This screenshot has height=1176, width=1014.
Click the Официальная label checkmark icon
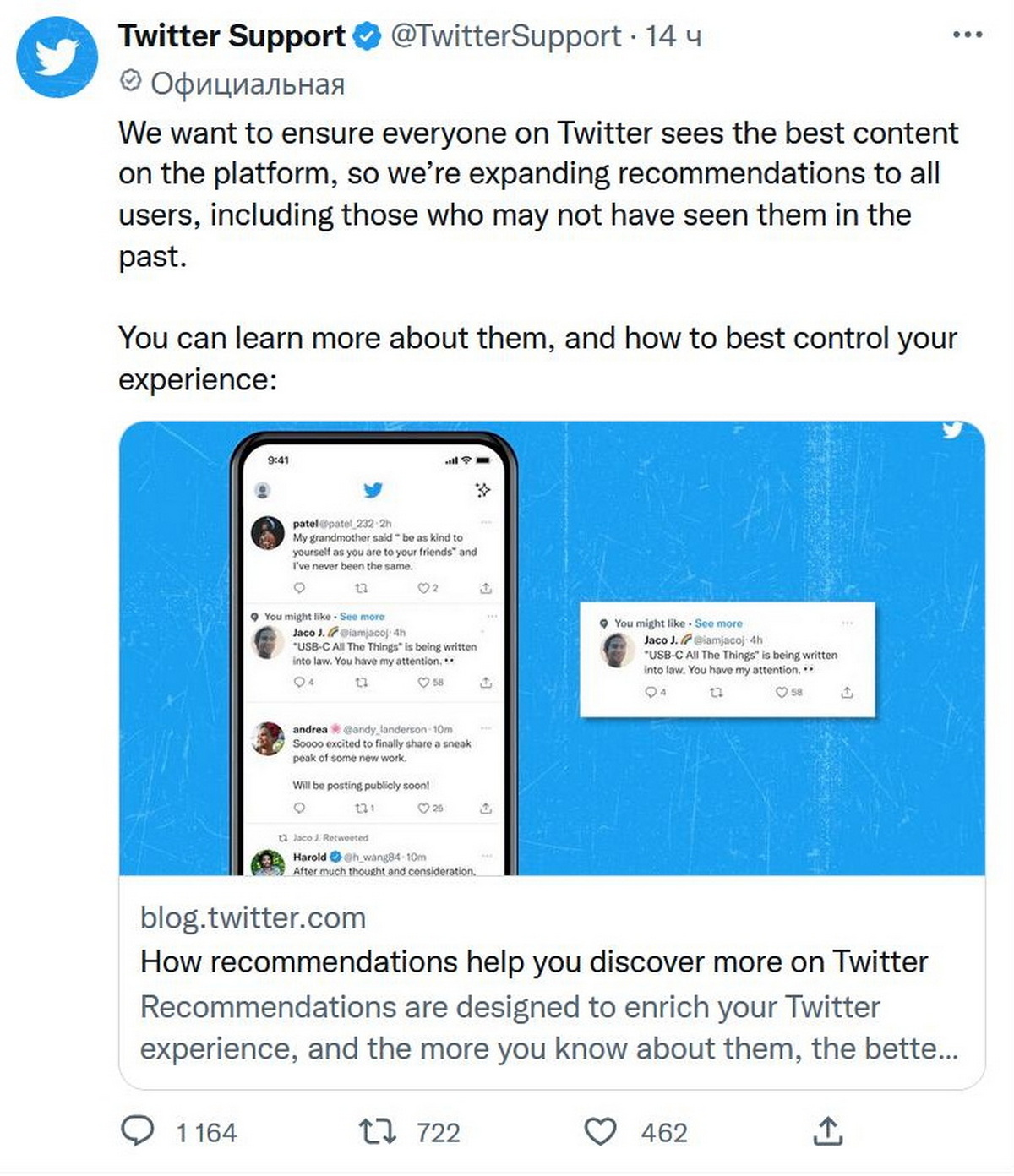tap(130, 82)
